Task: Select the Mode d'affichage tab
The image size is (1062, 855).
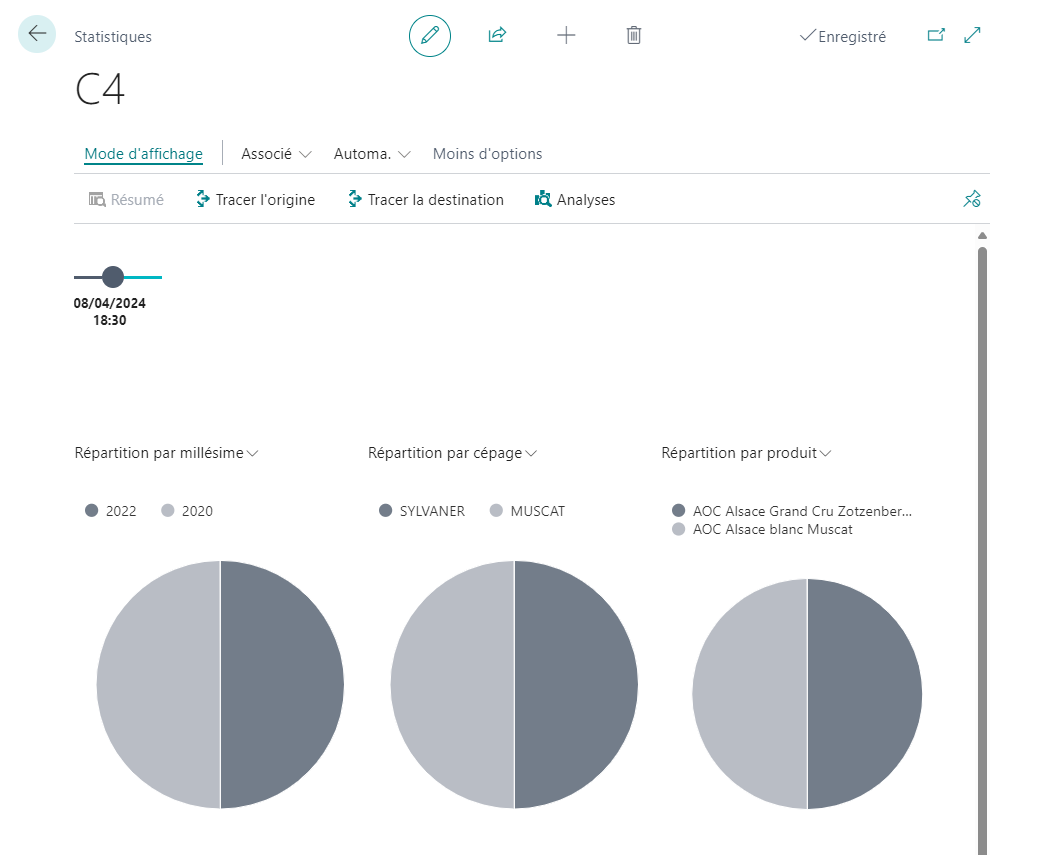Action: pyautogui.click(x=144, y=154)
